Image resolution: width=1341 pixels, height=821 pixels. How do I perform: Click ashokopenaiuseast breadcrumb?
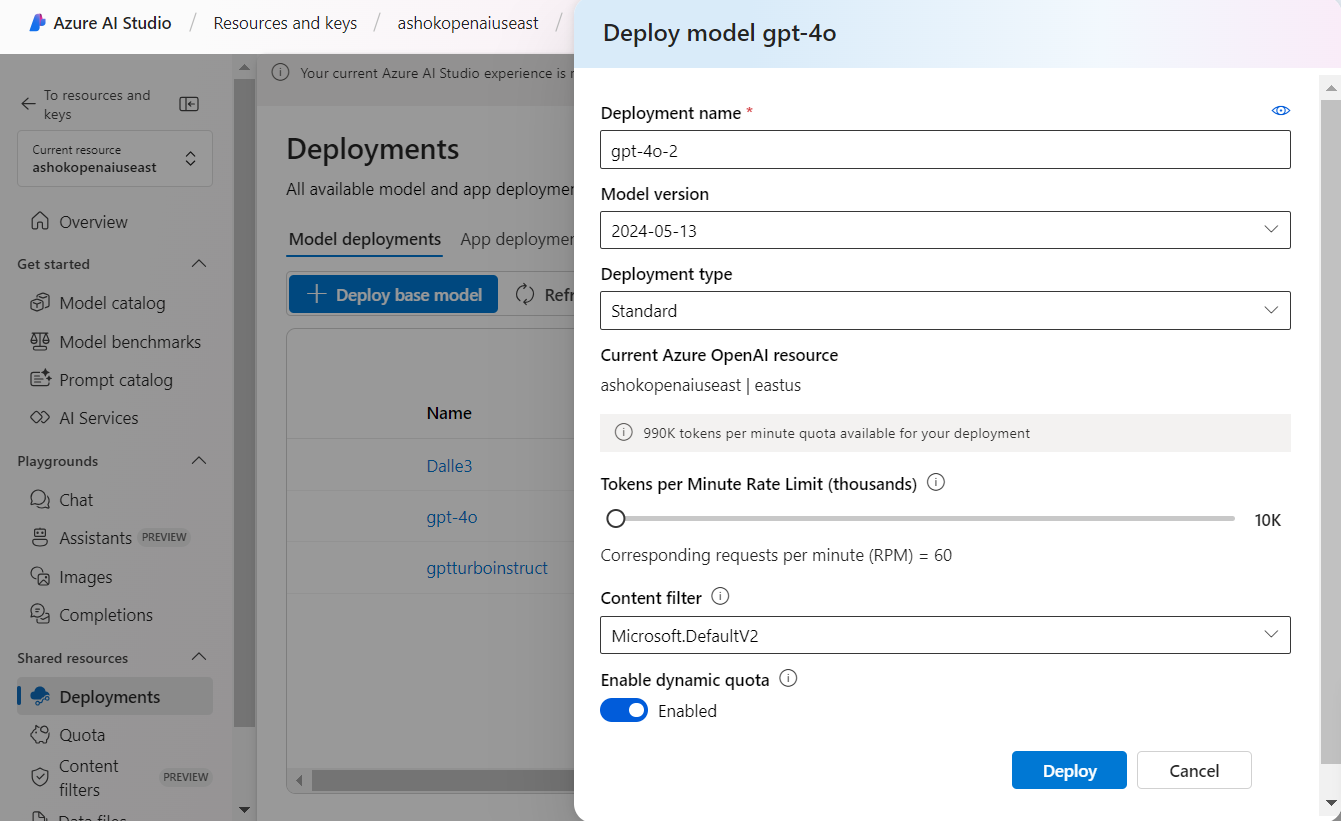[468, 22]
